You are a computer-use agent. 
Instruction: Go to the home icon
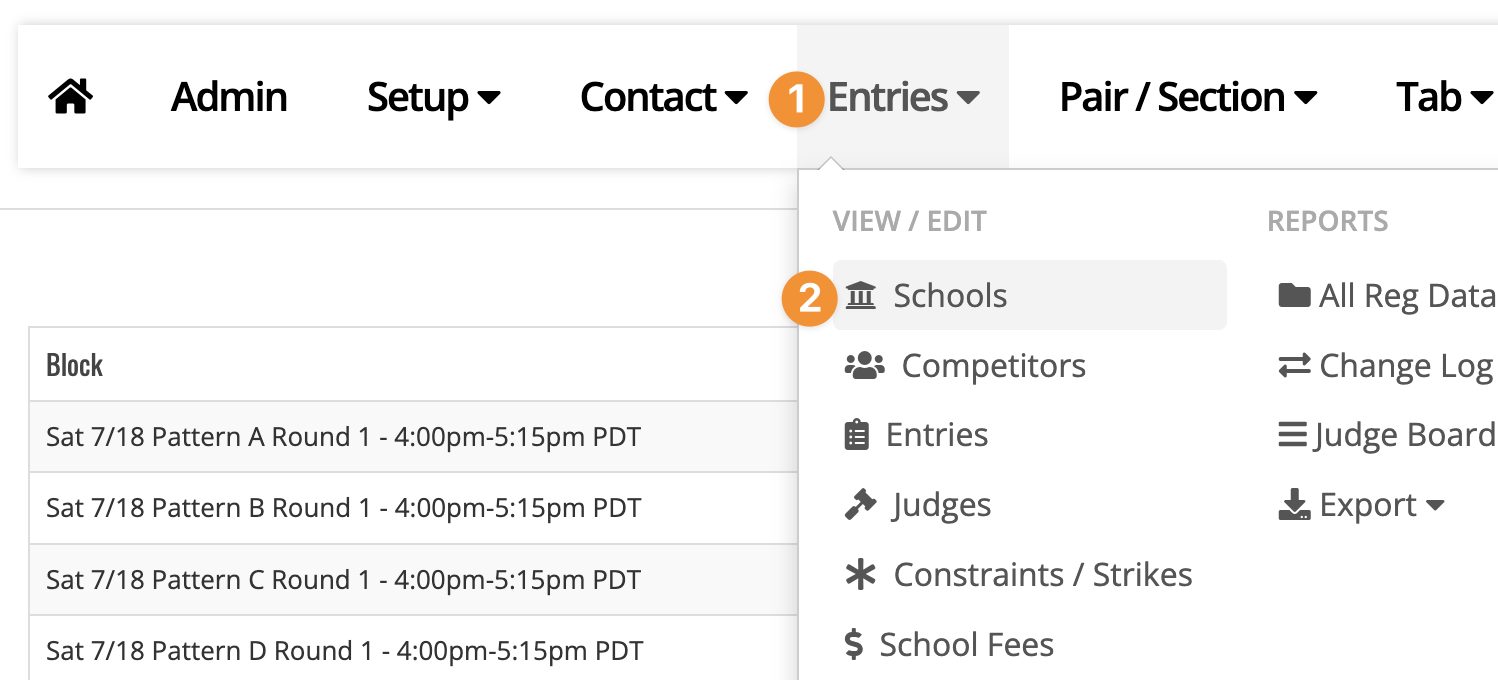pos(70,97)
